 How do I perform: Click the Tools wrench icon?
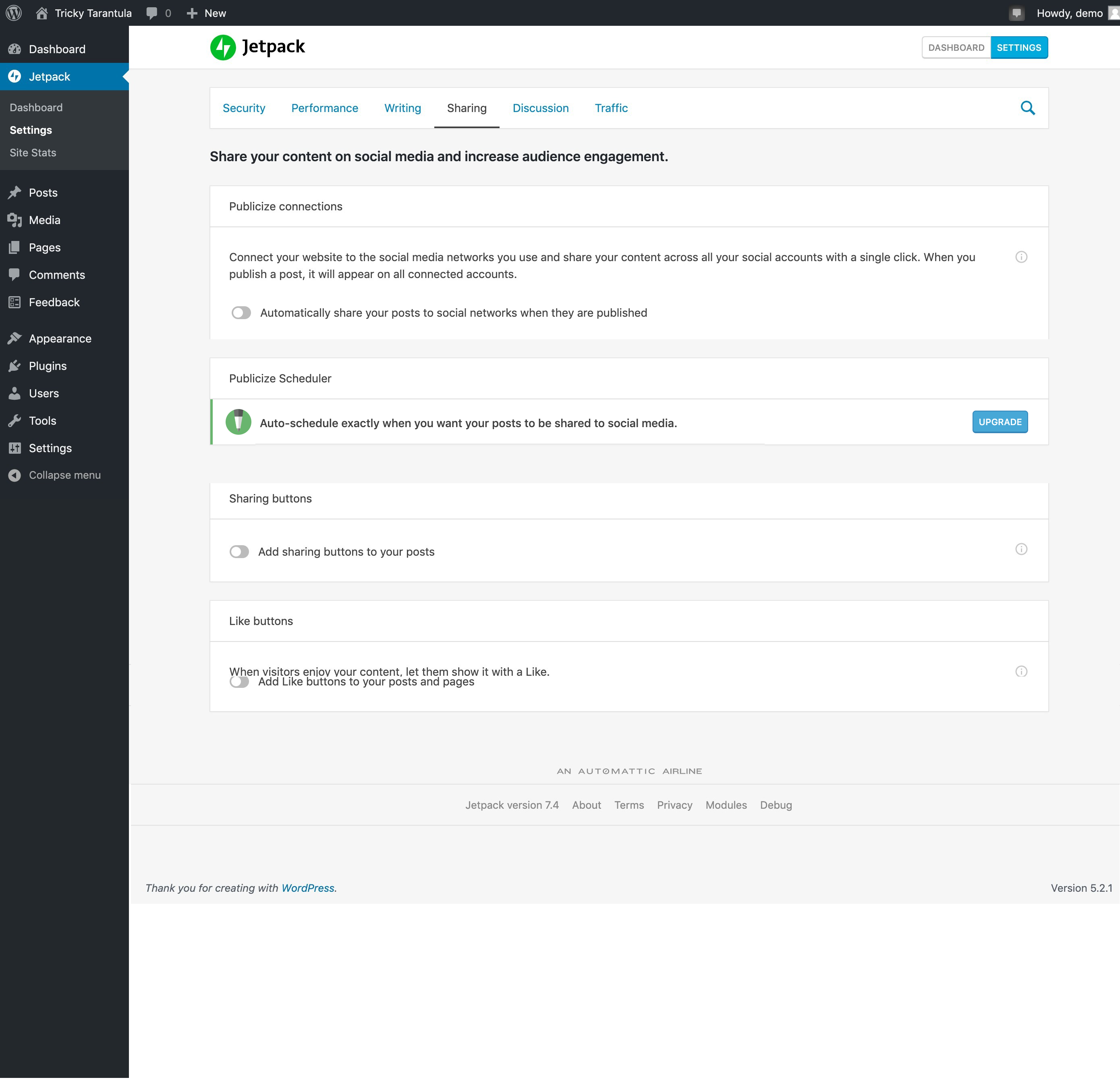click(x=15, y=421)
